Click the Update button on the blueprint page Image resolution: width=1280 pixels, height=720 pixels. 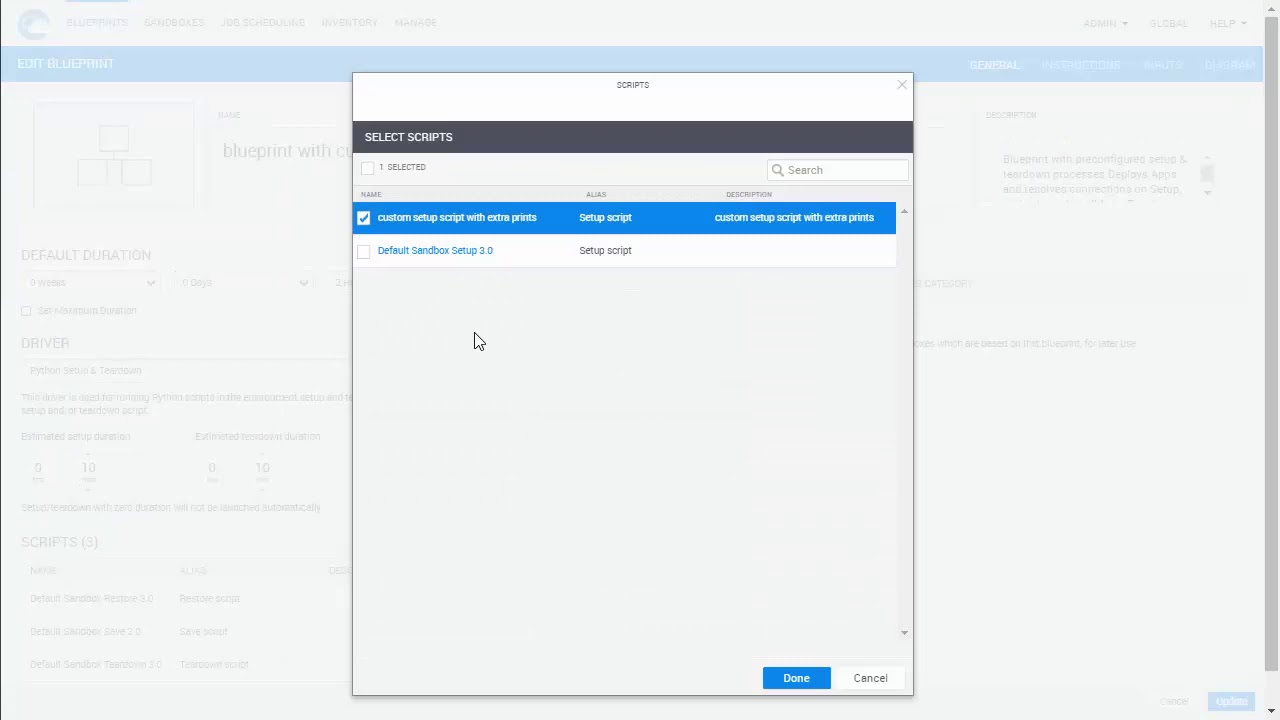[1231, 702]
